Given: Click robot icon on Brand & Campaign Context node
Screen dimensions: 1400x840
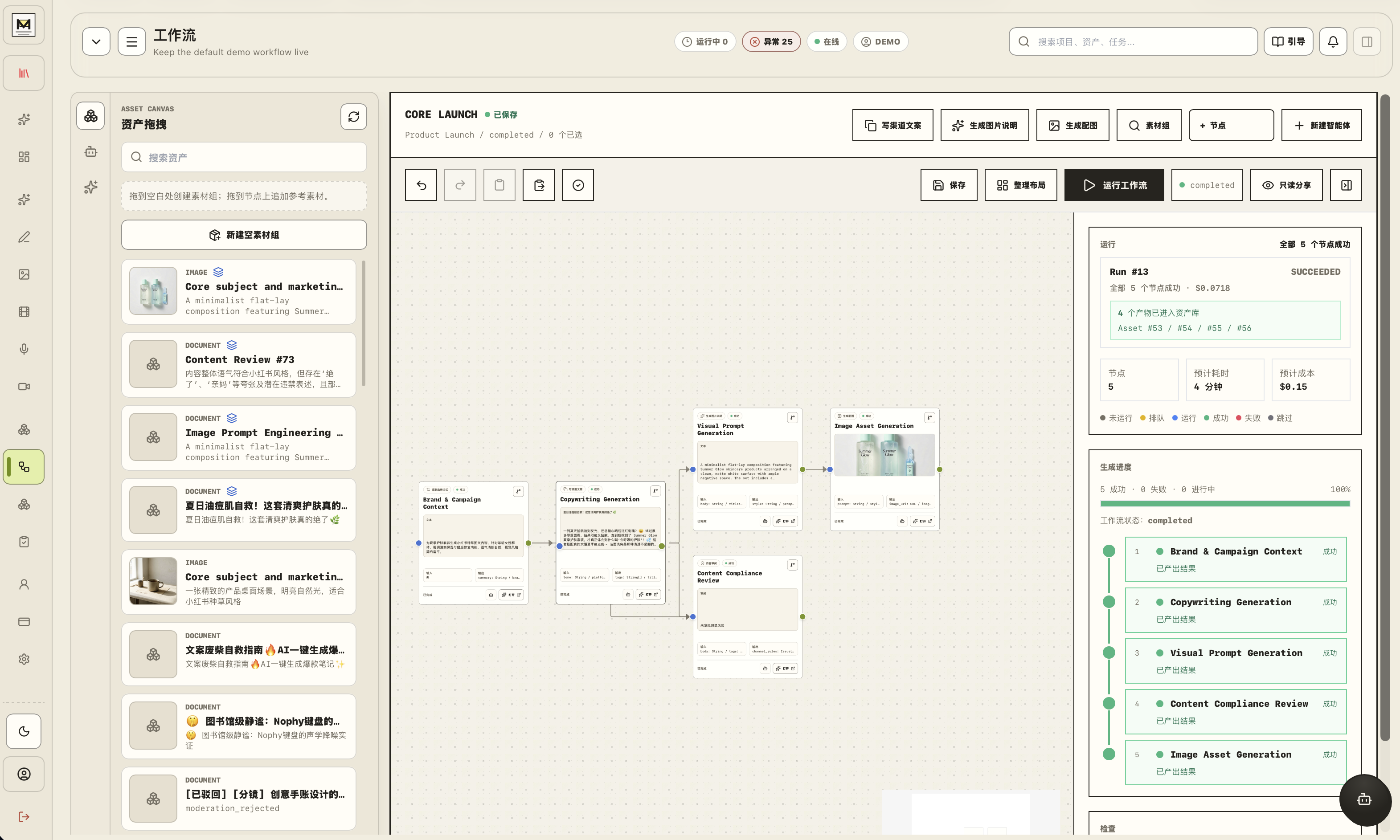Looking at the screenshot, I should (491, 595).
